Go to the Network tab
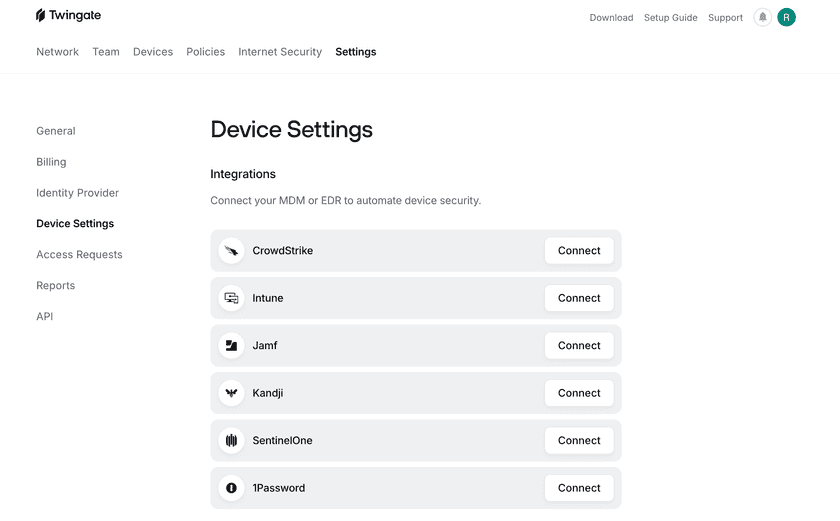 coord(57,52)
